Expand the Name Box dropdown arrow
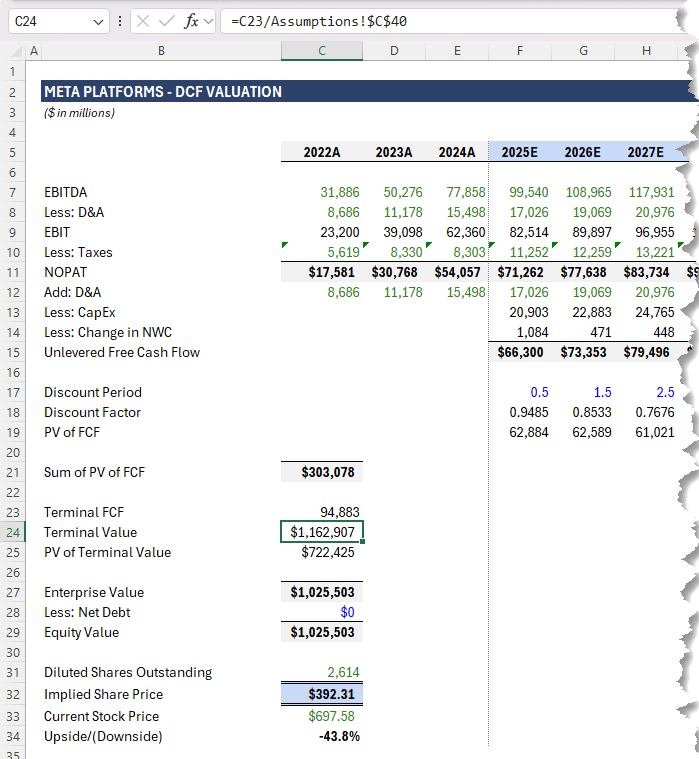 click(x=98, y=22)
